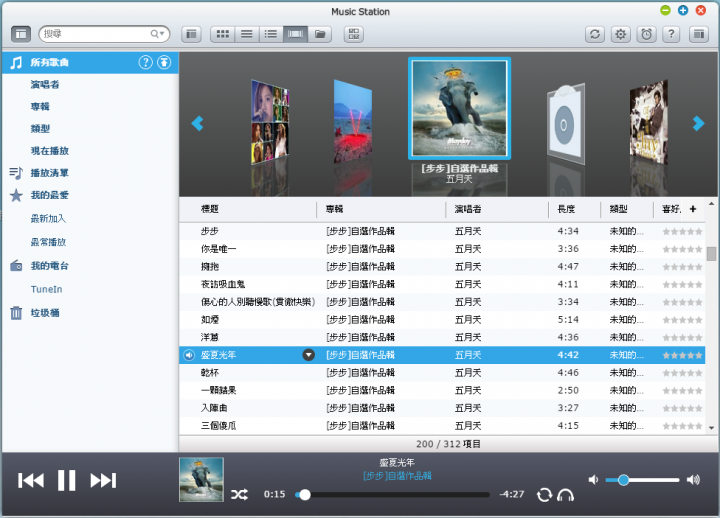Sort by 類型 column header

tap(619, 209)
